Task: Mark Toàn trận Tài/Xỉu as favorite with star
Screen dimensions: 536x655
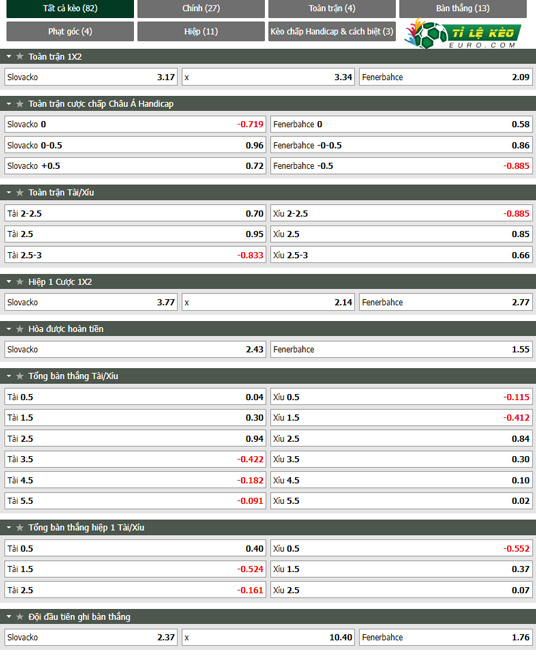Action: coord(20,193)
